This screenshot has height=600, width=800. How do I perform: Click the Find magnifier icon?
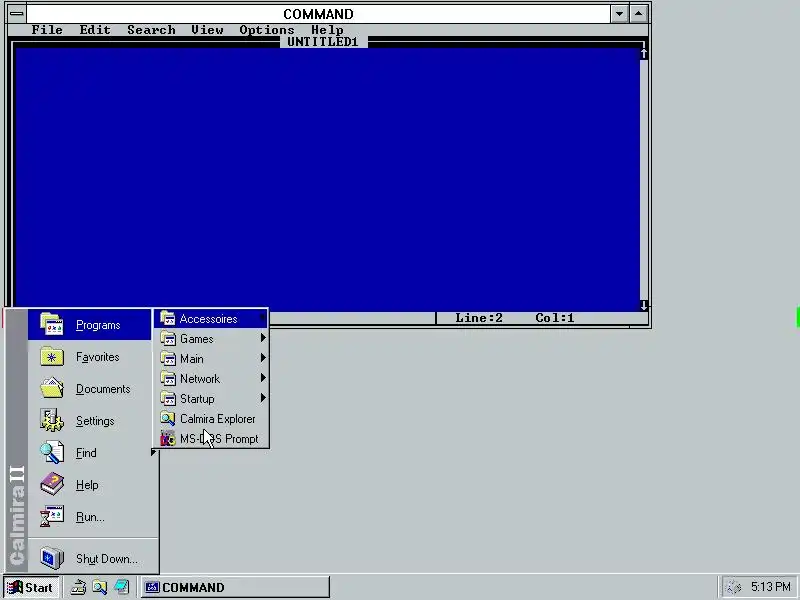tap(52, 453)
